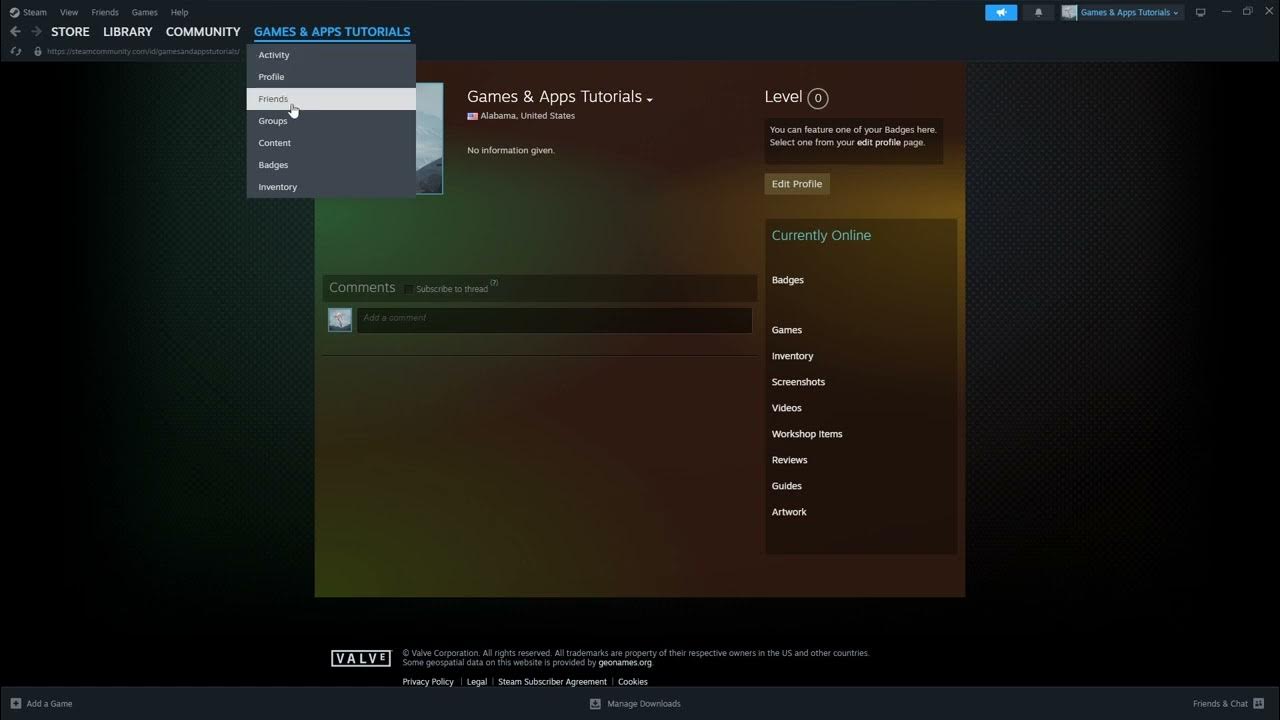
Task: Select Badges in the dropdown menu
Action: pos(331,165)
